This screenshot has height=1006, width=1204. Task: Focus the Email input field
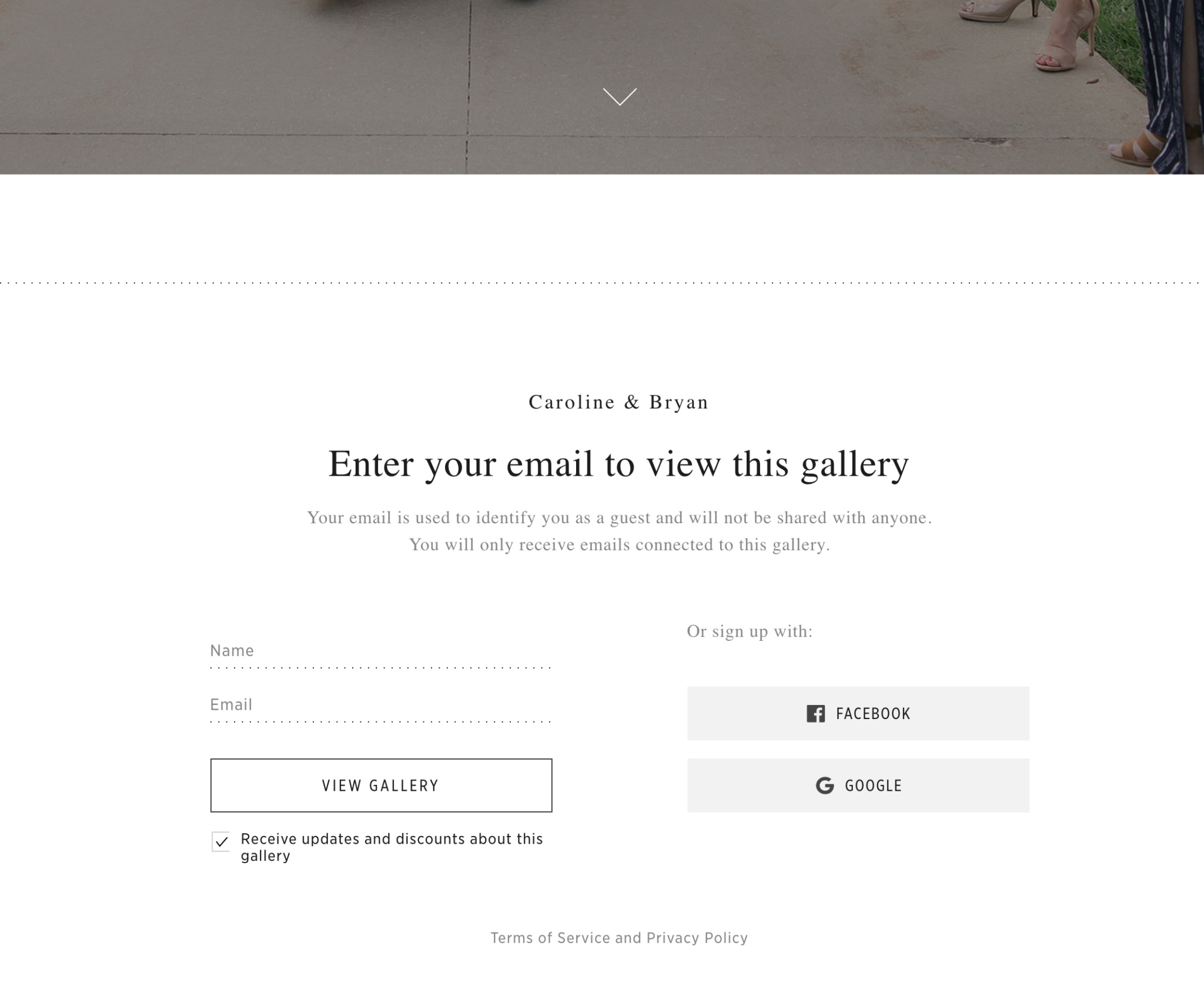tap(380, 705)
